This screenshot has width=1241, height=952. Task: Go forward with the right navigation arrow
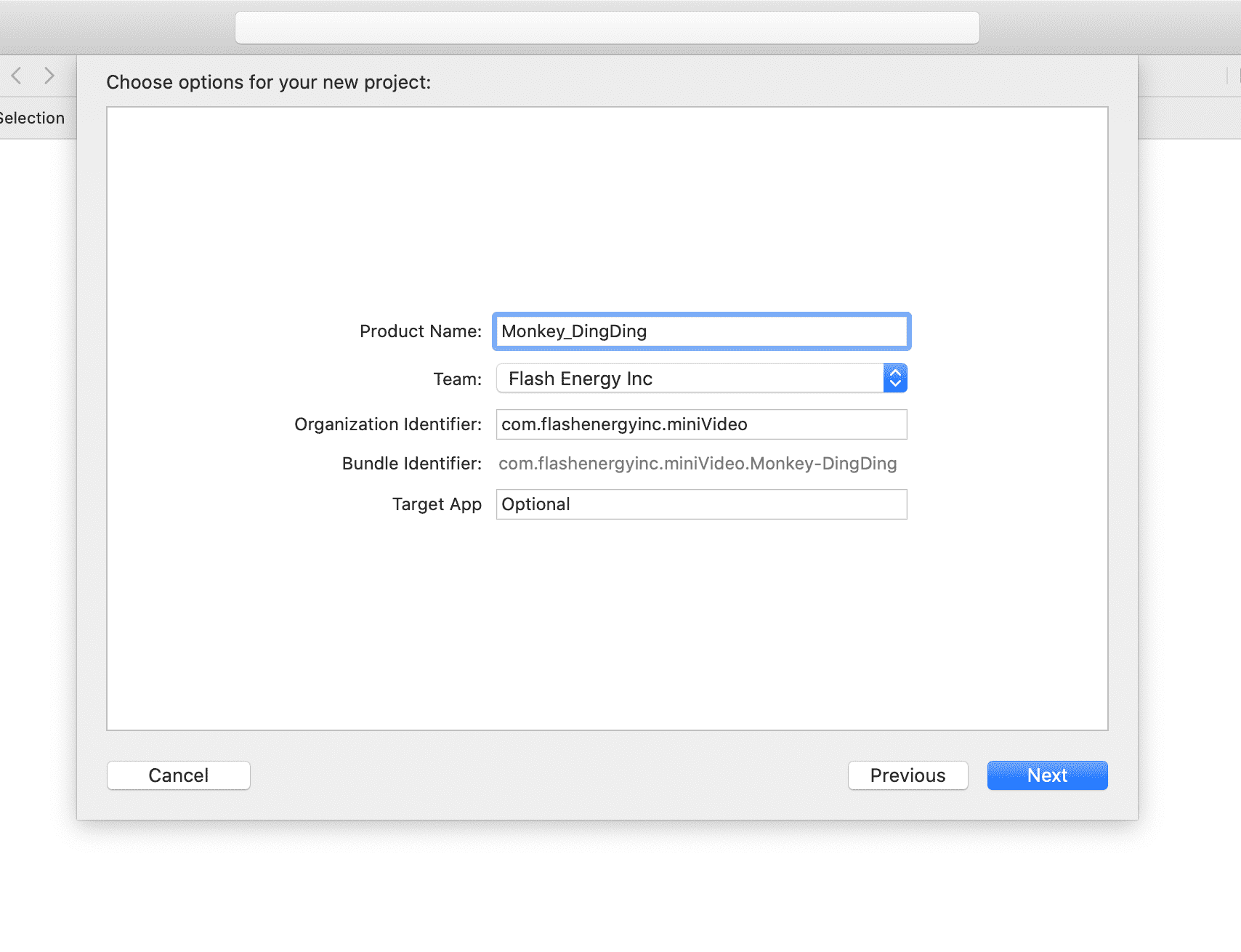coord(49,75)
